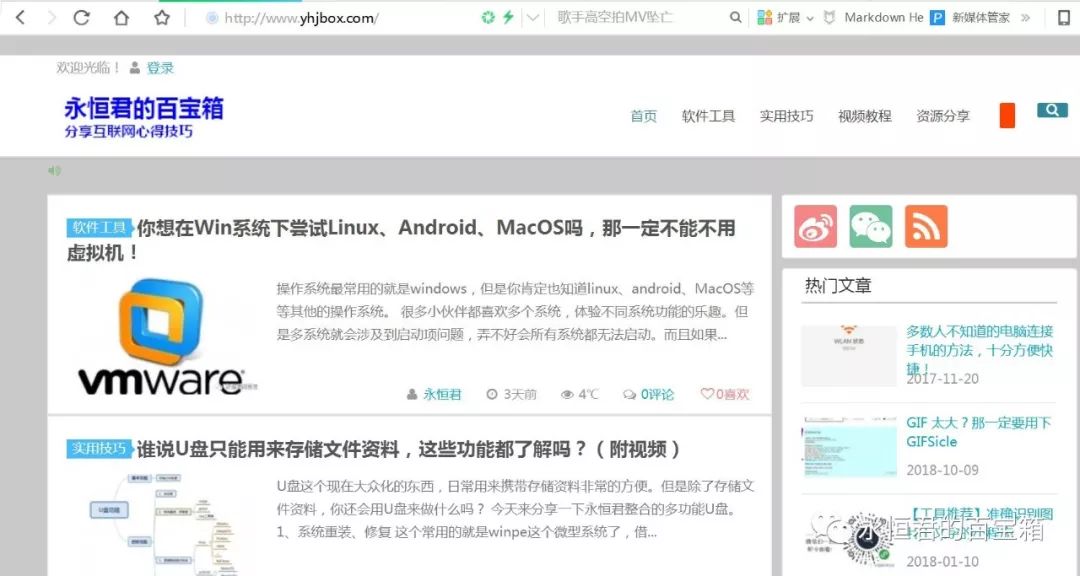Open the 软件工具 navigation menu
Viewport: 1080px width, 576px height.
pos(708,116)
